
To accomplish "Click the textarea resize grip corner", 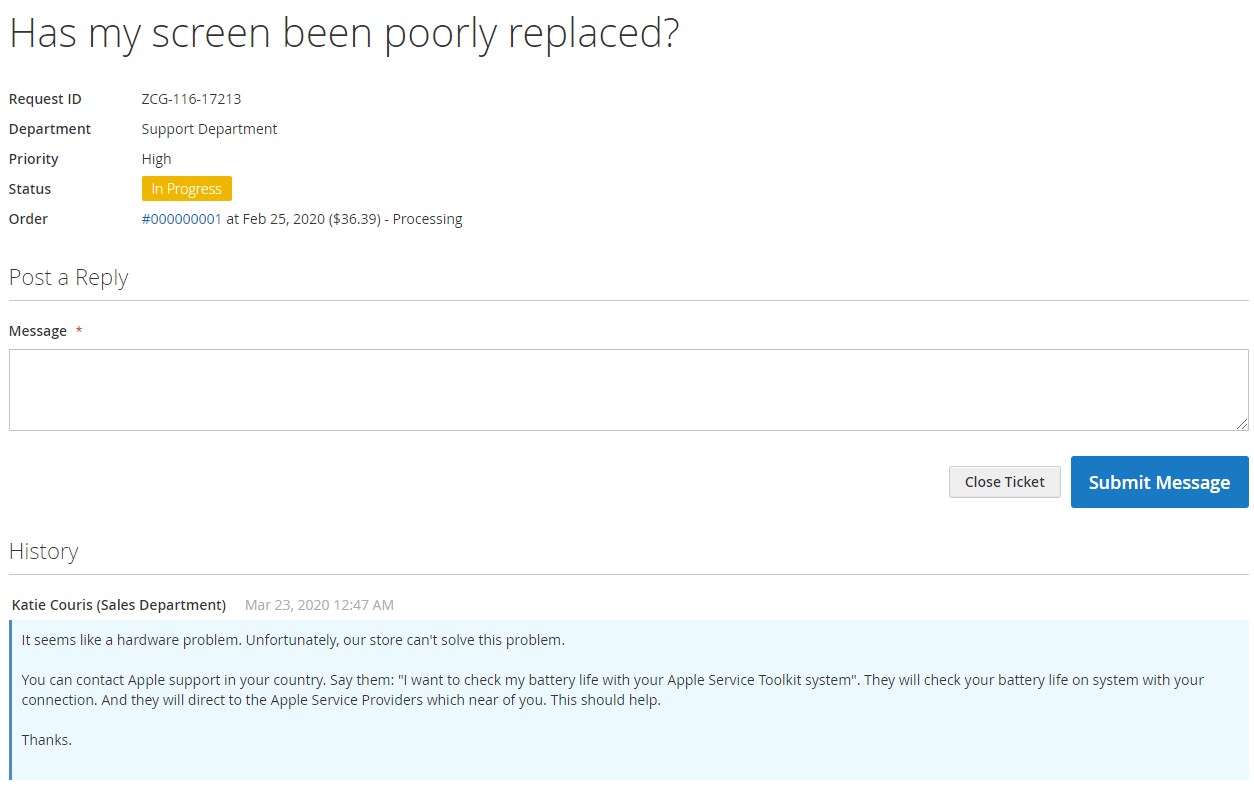I will click(1242, 424).
